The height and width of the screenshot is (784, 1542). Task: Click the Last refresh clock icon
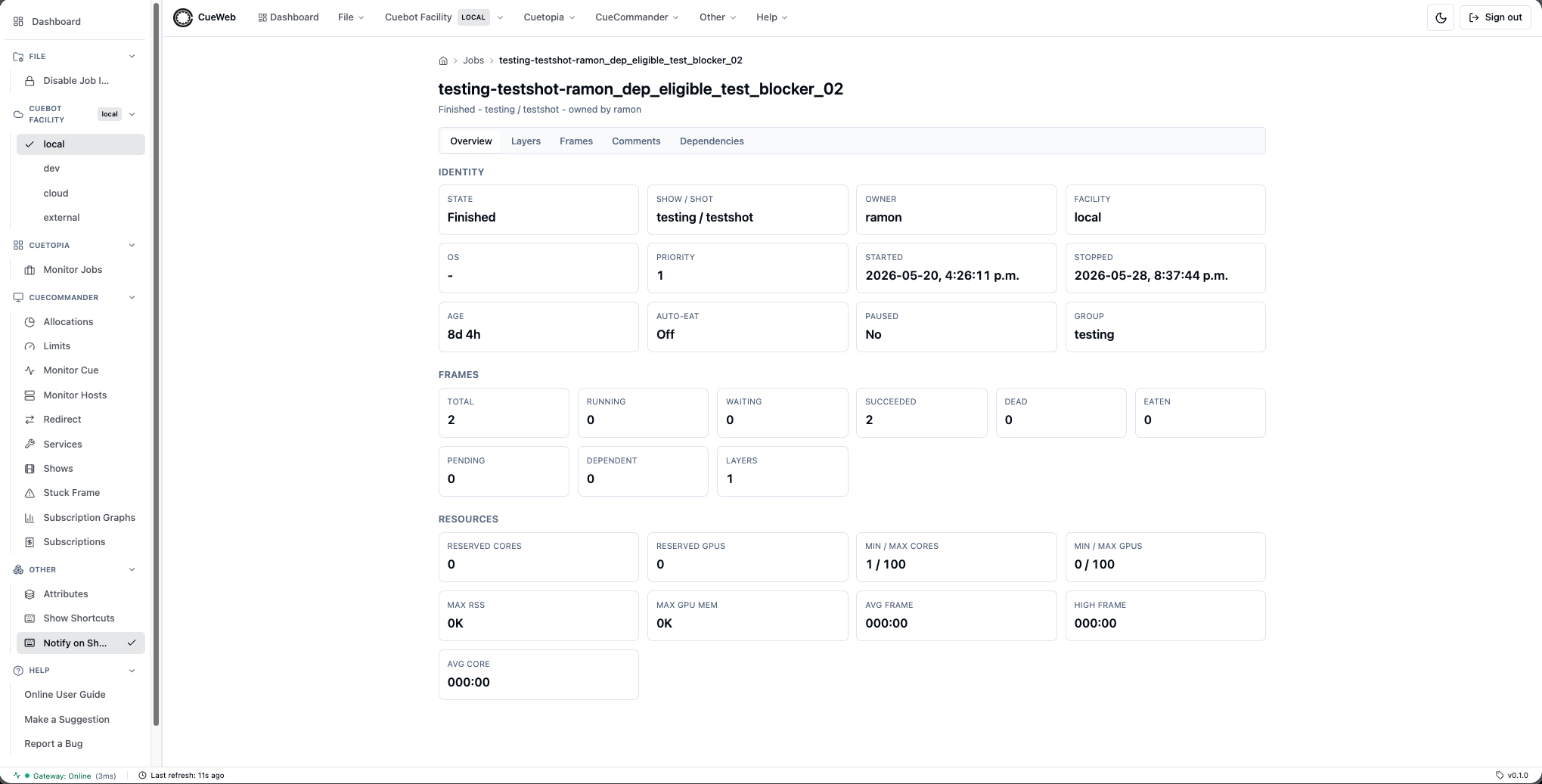pos(142,776)
